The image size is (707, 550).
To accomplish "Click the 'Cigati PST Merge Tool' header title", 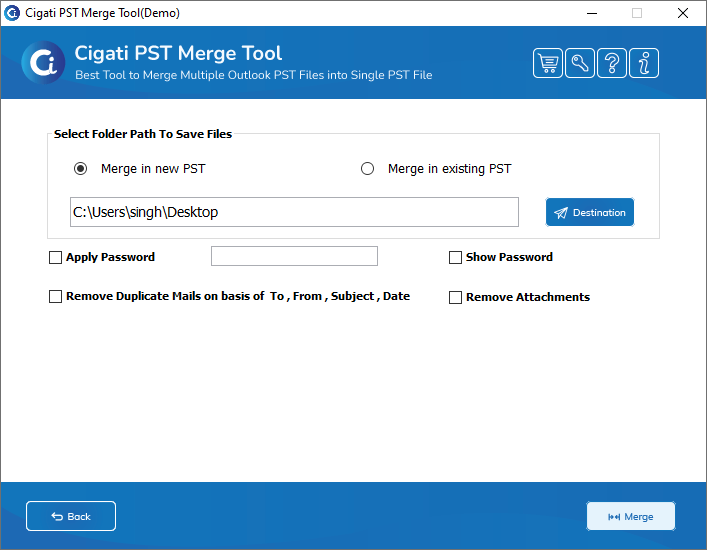I will click(178, 53).
